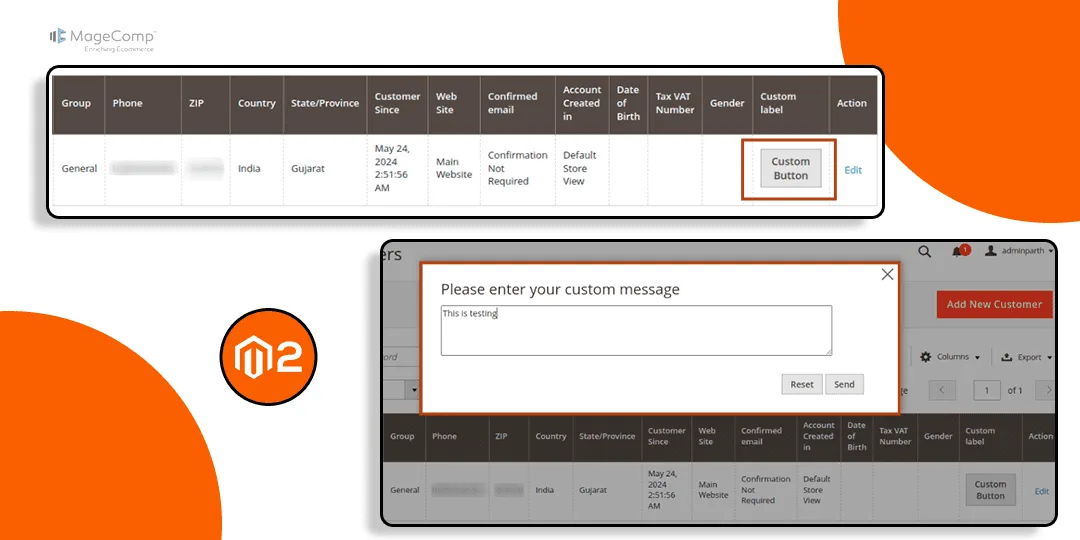This screenshot has height=540, width=1080.
Task: Click the MageComp logo
Action: (x=103, y=39)
